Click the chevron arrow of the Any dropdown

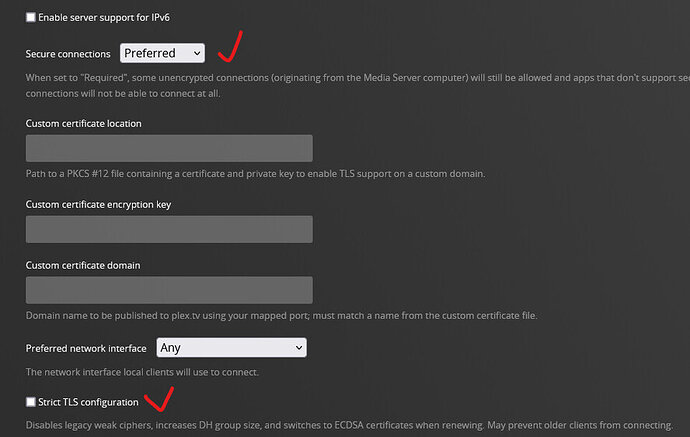pyautogui.click(x=297, y=348)
